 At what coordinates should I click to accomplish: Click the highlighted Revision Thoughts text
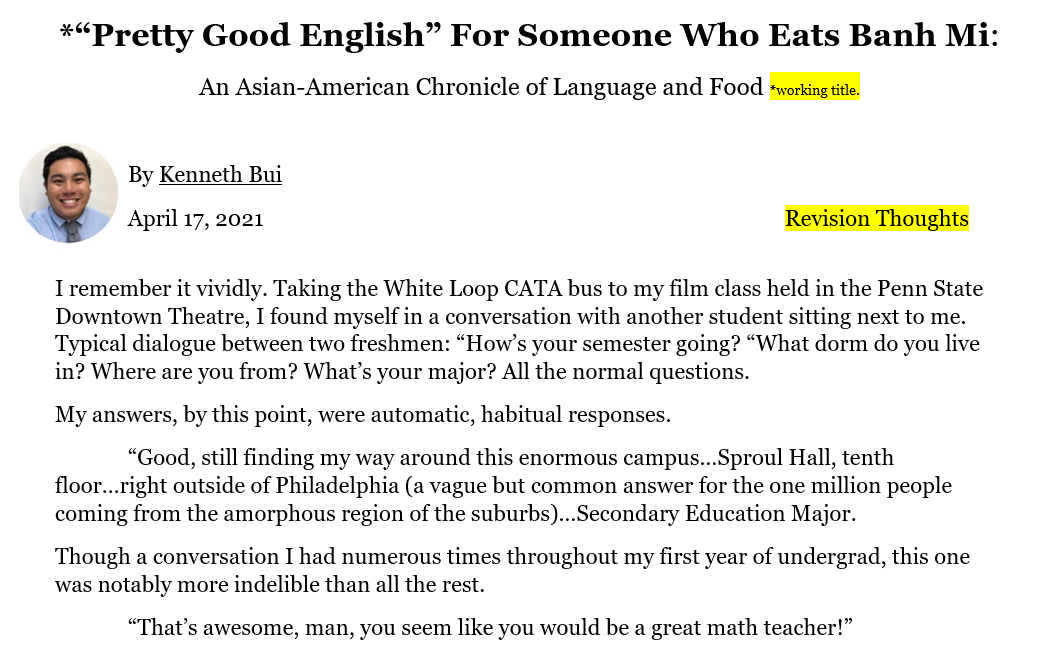point(876,219)
